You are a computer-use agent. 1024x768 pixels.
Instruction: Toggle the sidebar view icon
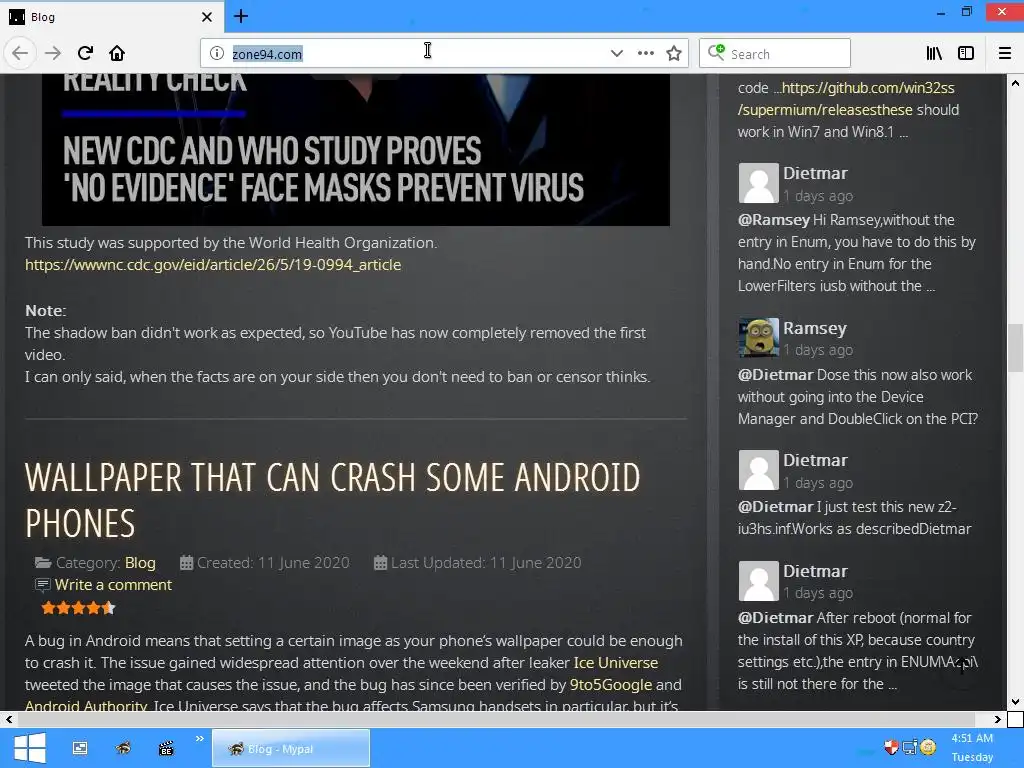tap(966, 54)
